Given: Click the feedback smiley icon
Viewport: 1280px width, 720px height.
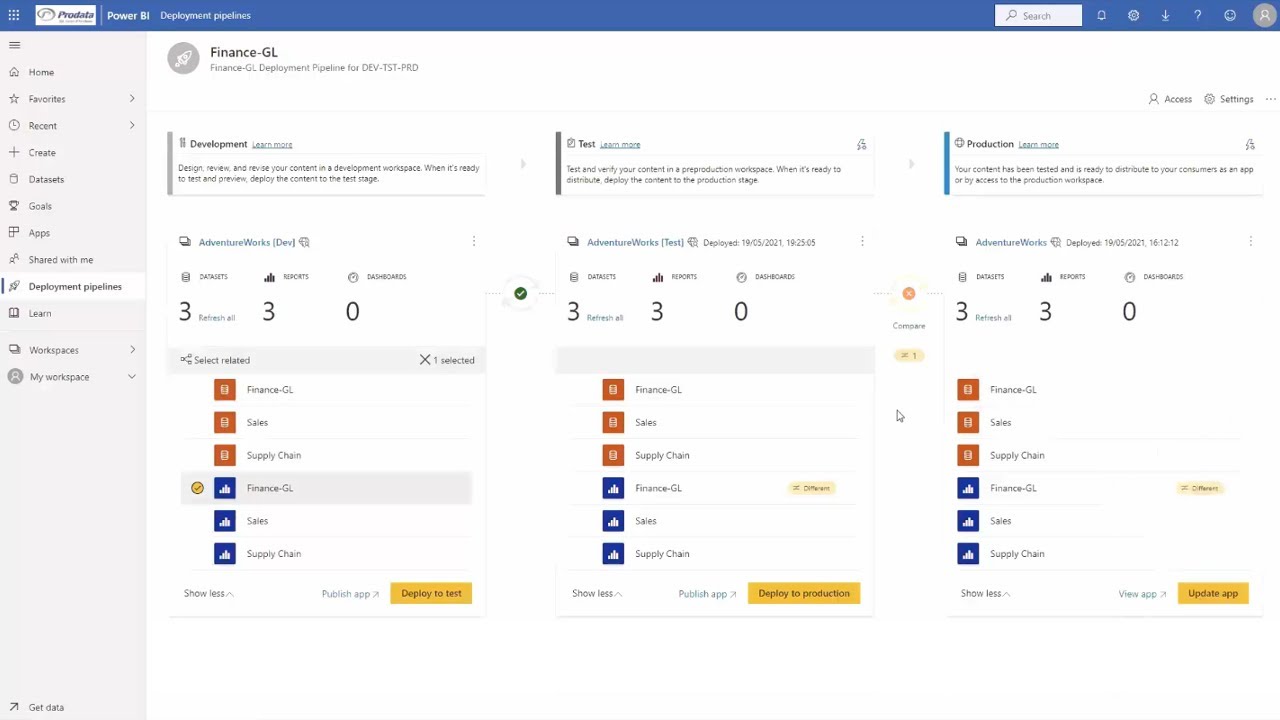Looking at the screenshot, I should pos(1230,15).
